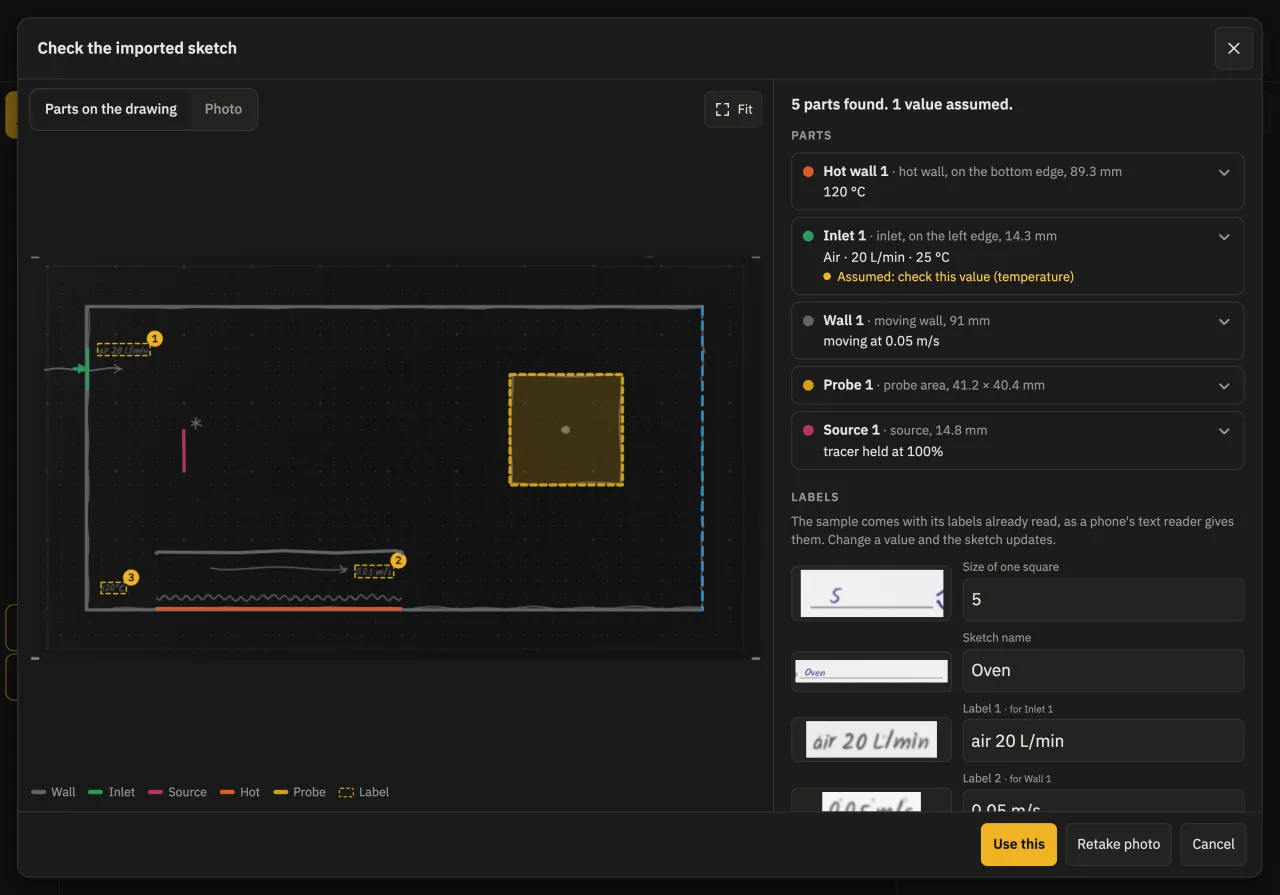1280x895 pixels.
Task: Click the handwritten 5 label thumbnail
Action: coord(872,593)
